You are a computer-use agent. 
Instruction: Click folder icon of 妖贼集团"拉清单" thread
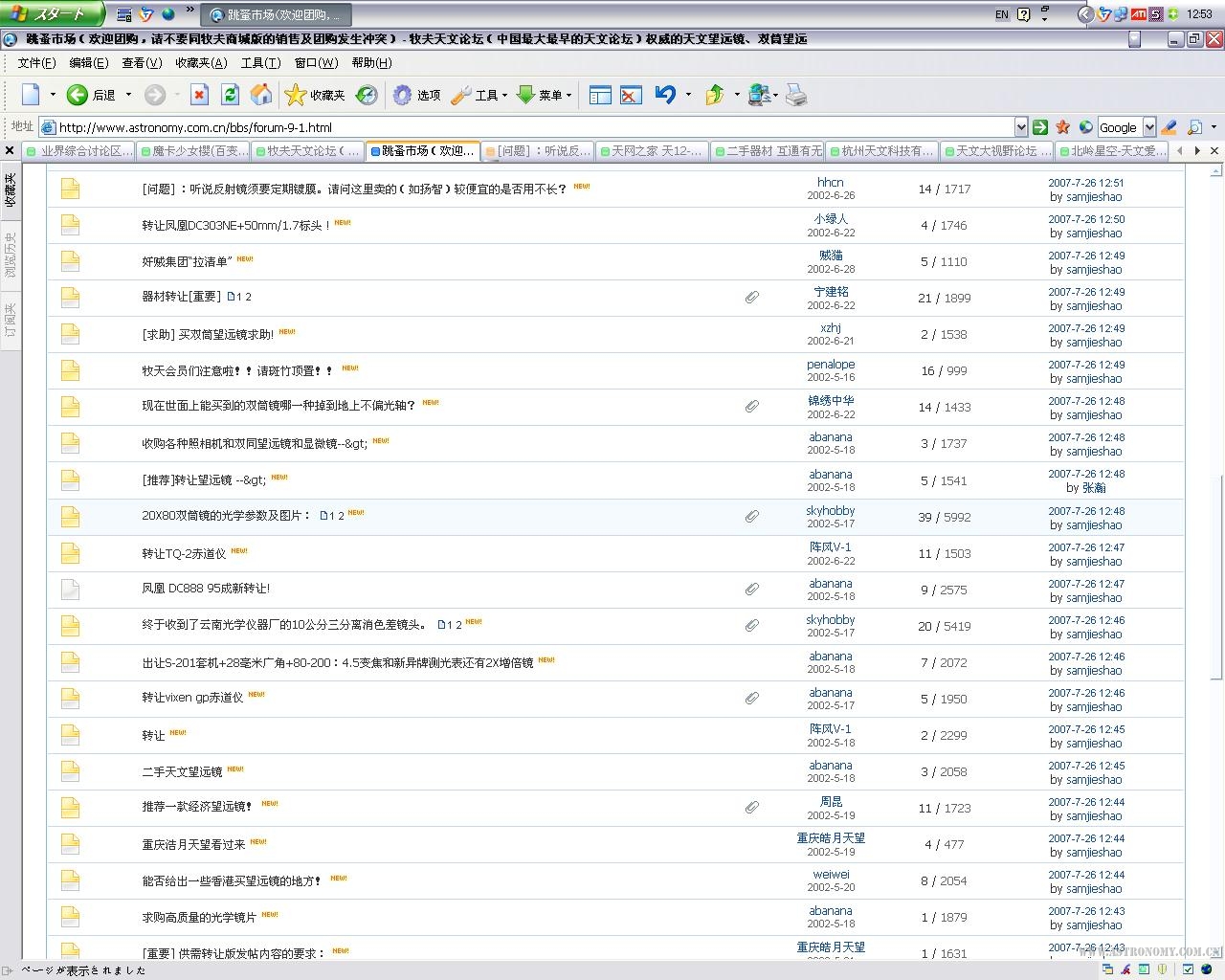point(70,260)
